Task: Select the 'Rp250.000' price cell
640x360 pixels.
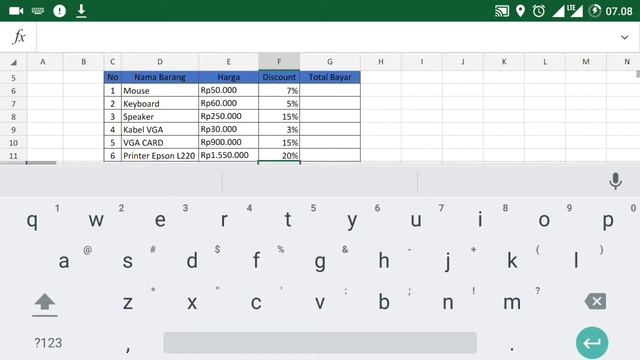Action: point(229,116)
